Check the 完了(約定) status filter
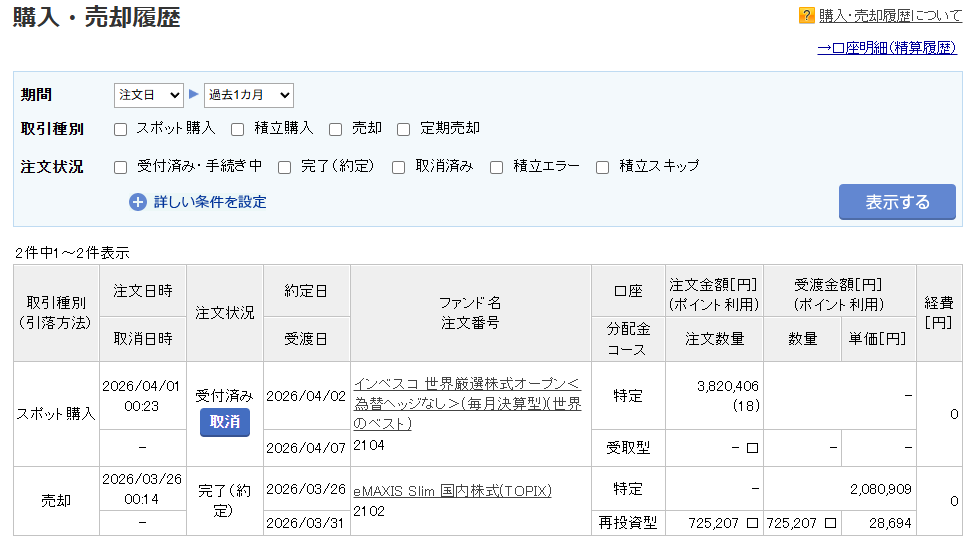The image size is (969, 544). point(285,167)
